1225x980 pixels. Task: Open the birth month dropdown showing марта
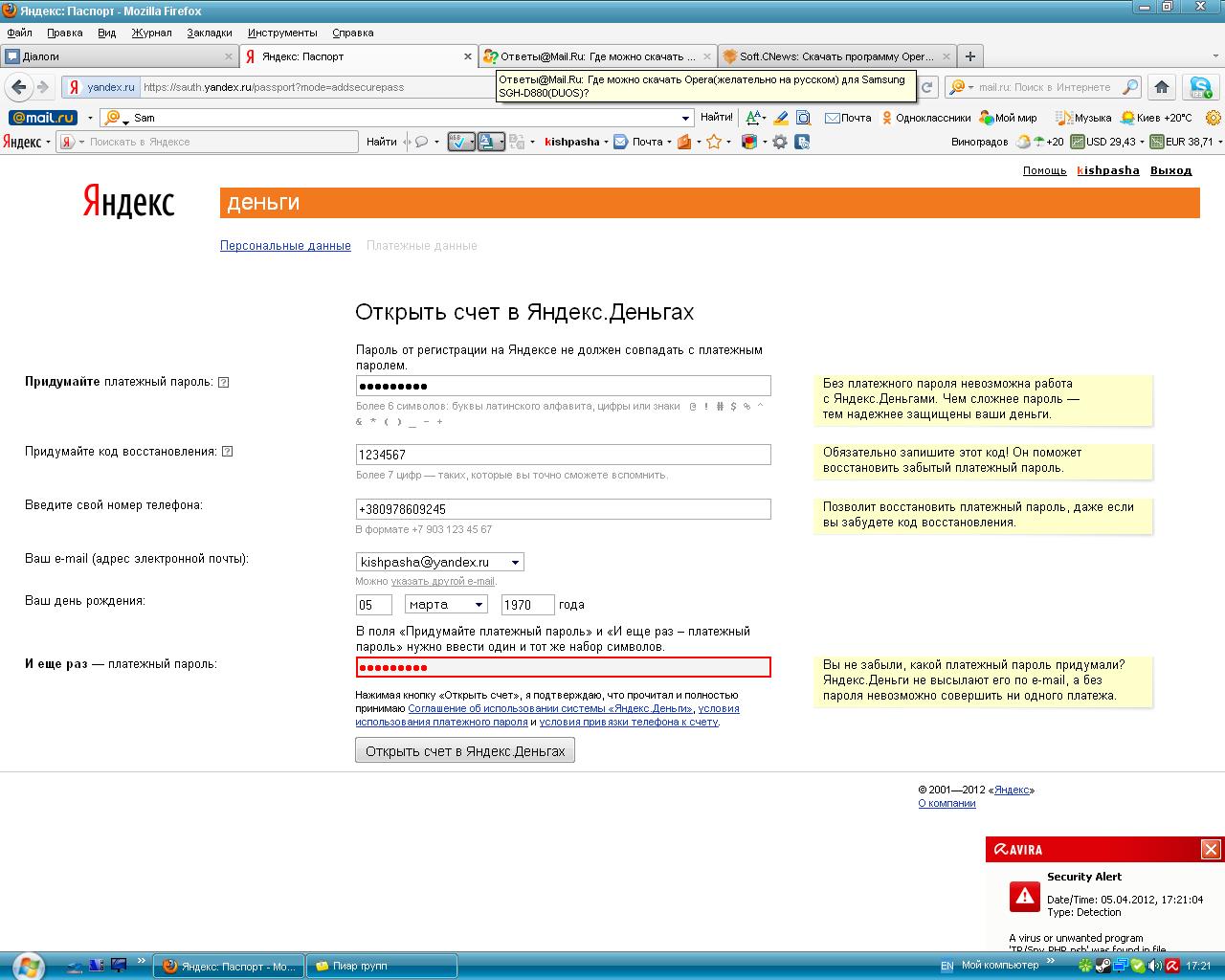(x=446, y=605)
